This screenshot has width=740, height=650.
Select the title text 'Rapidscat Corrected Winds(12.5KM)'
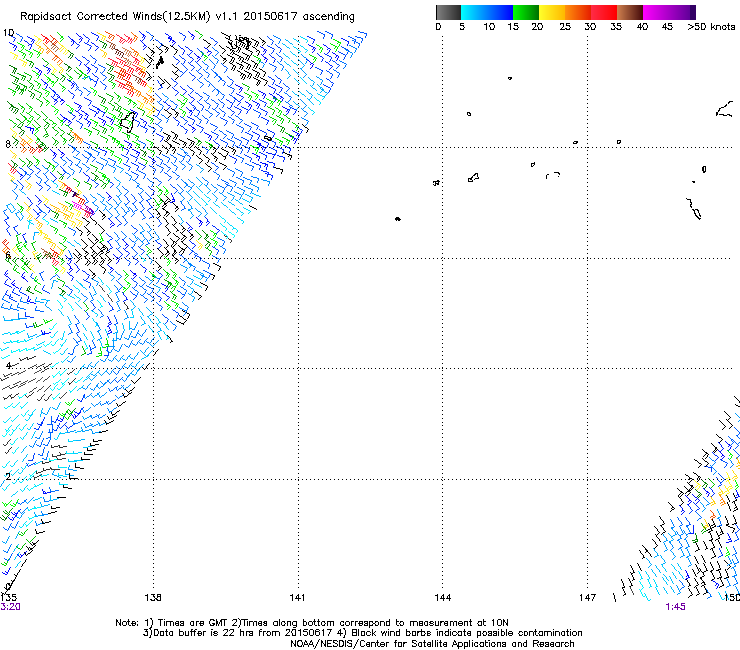coord(115,17)
